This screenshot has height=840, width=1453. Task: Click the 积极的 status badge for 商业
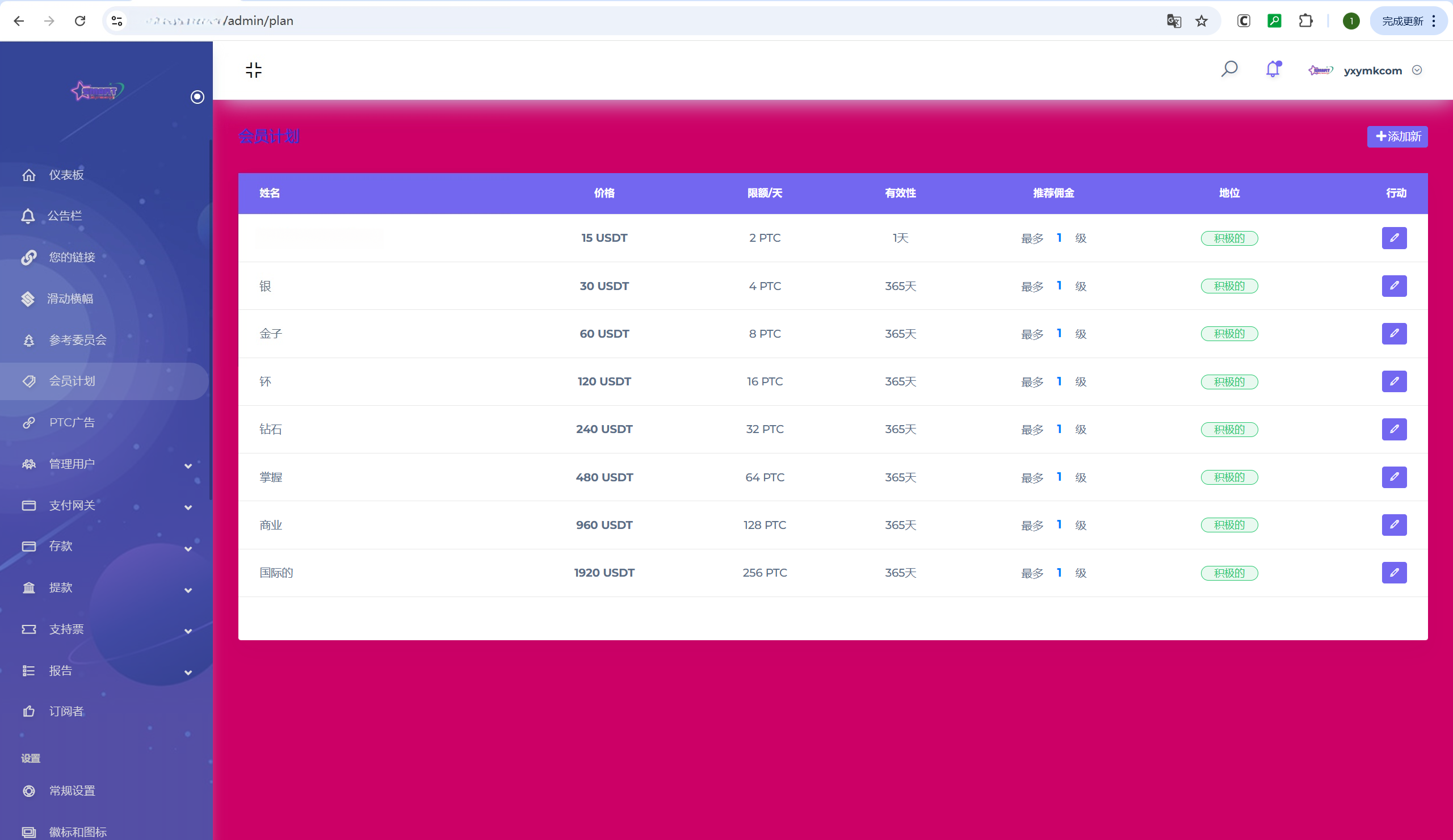point(1229,525)
